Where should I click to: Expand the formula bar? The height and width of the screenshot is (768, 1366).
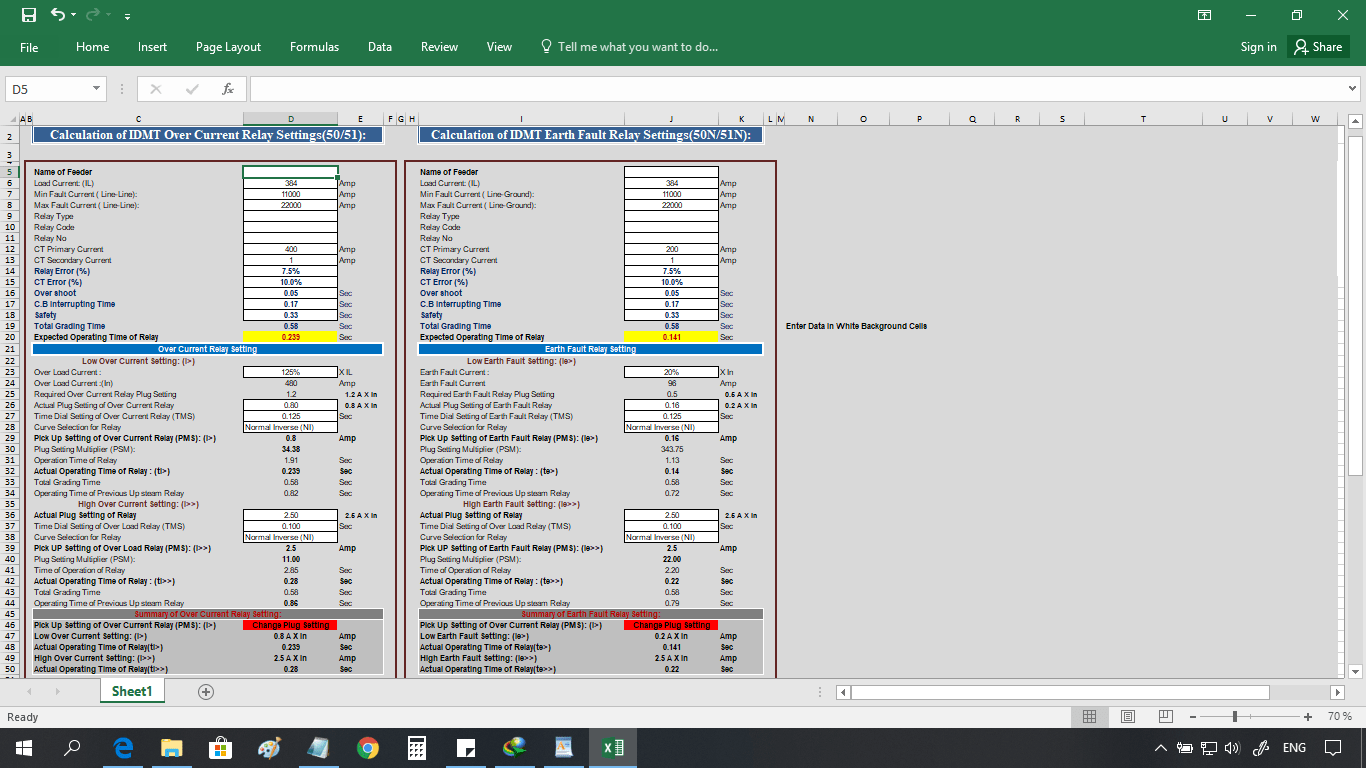coord(1353,90)
